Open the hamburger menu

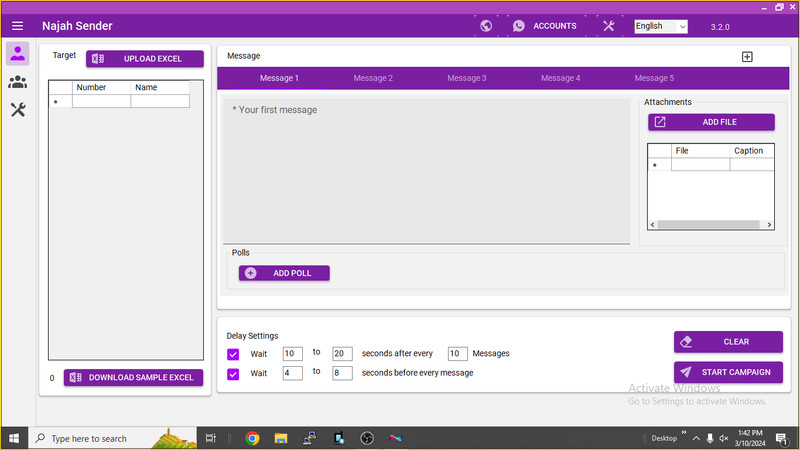17,26
